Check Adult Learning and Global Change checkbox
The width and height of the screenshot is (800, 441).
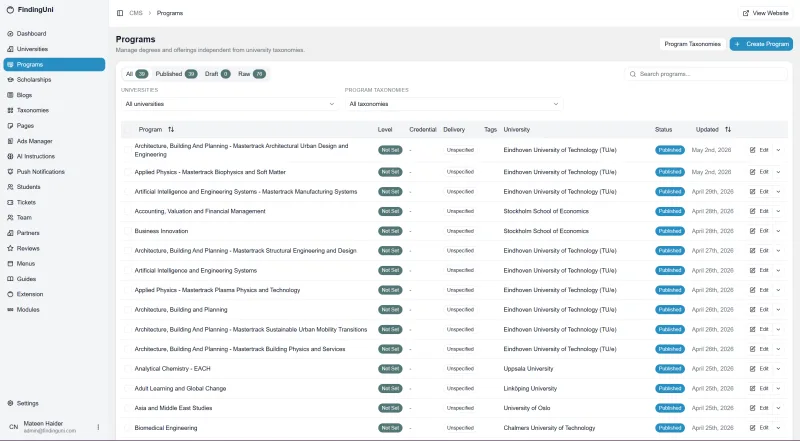128,388
